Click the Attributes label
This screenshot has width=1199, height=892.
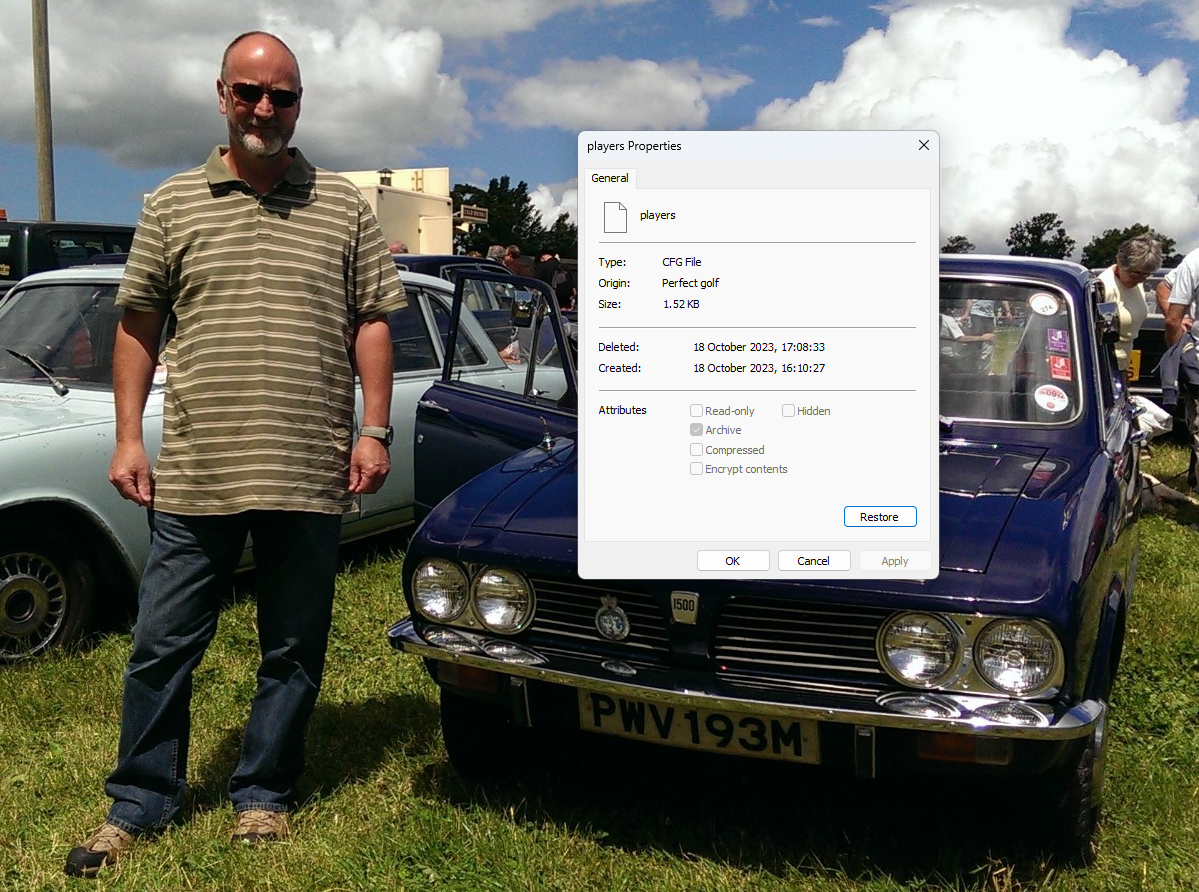point(622,410)
